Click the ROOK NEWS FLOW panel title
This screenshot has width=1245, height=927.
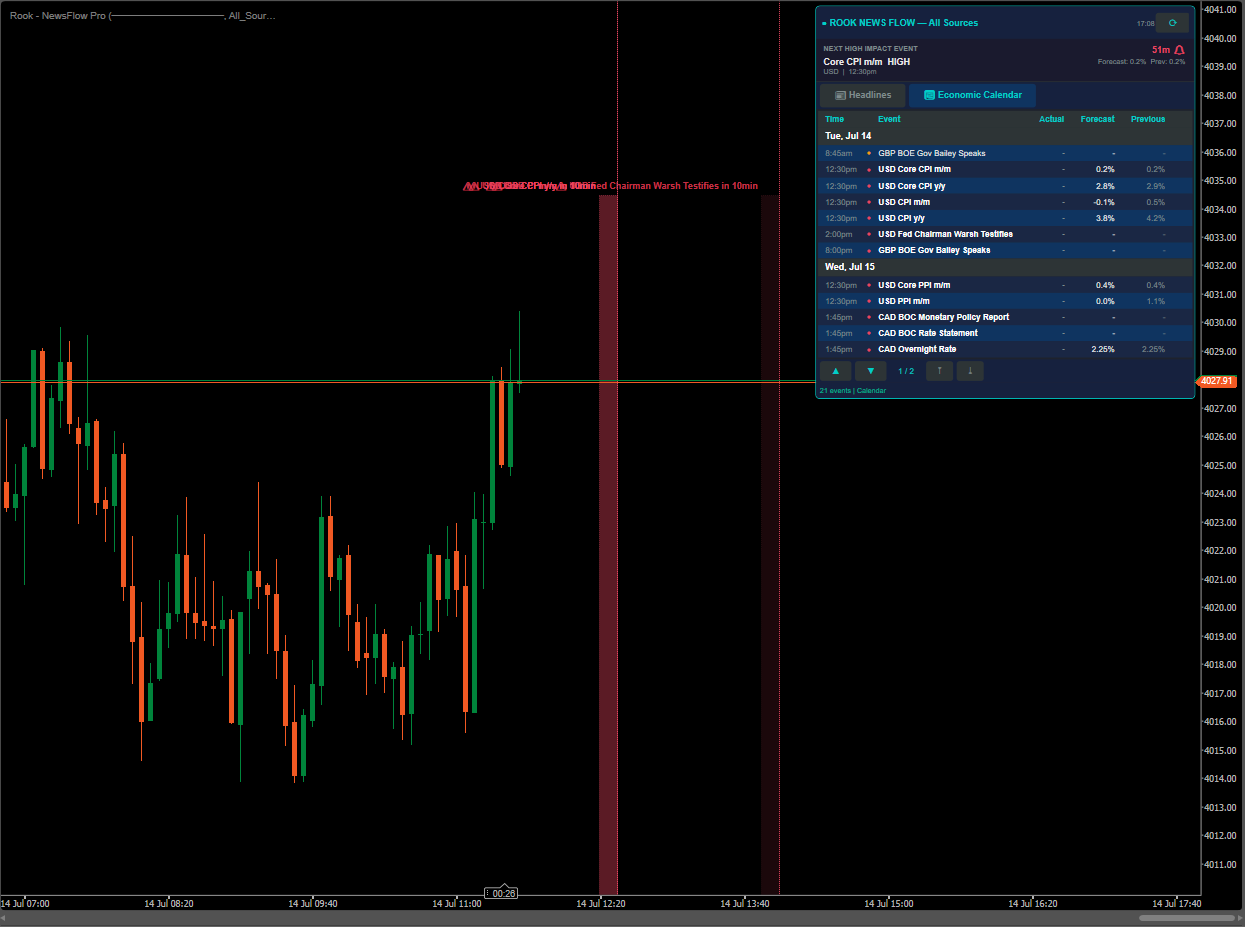point(903,23)
